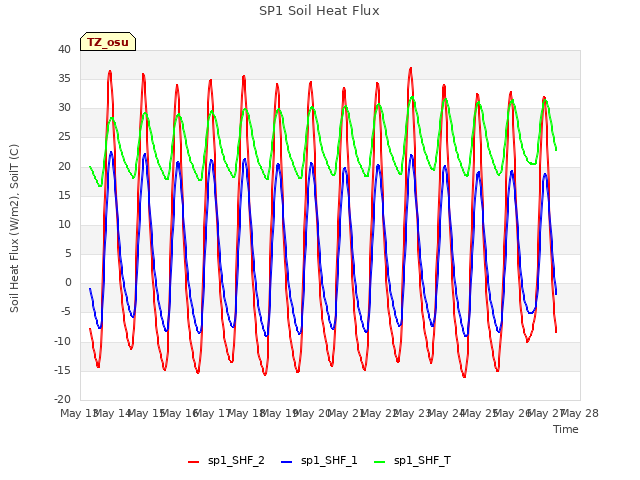Click the -10 y-axis tick label
This screenshot has width=640, height=480.
click(62, 341)
